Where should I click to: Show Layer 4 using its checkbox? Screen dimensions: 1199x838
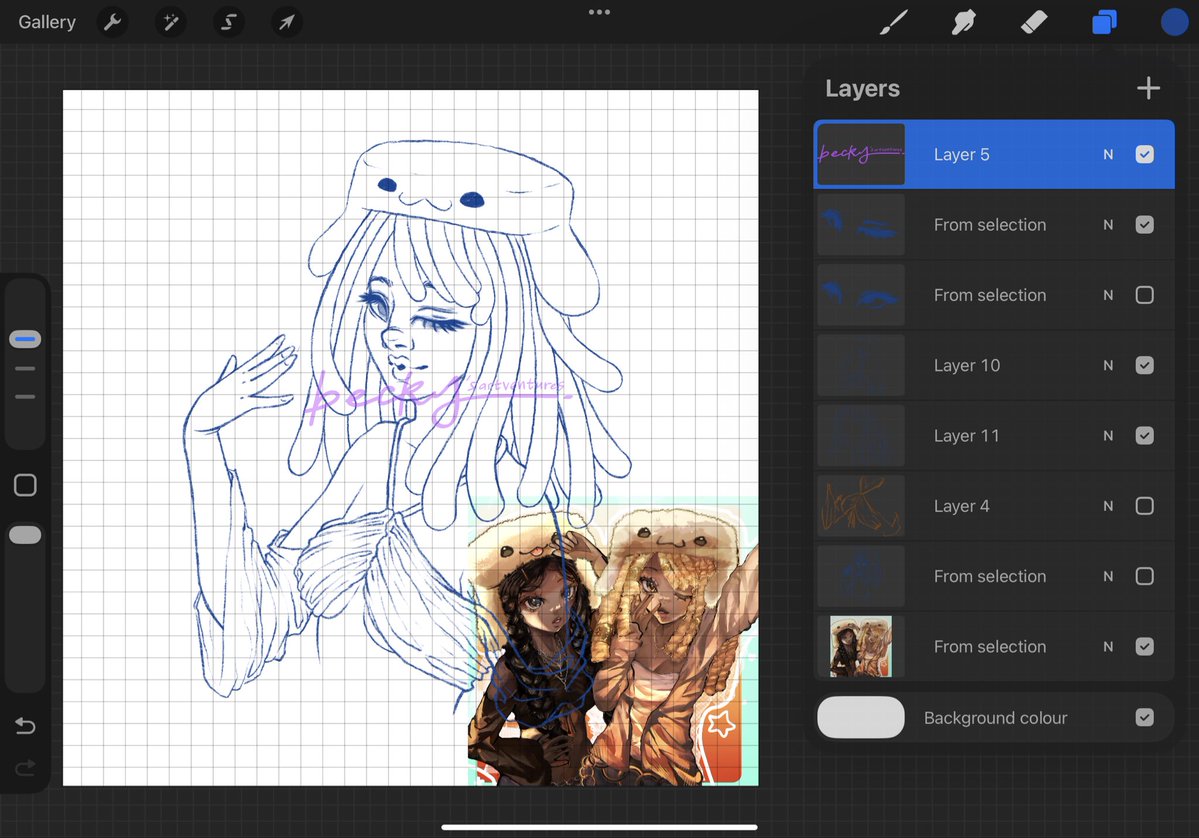point(1145,506)
